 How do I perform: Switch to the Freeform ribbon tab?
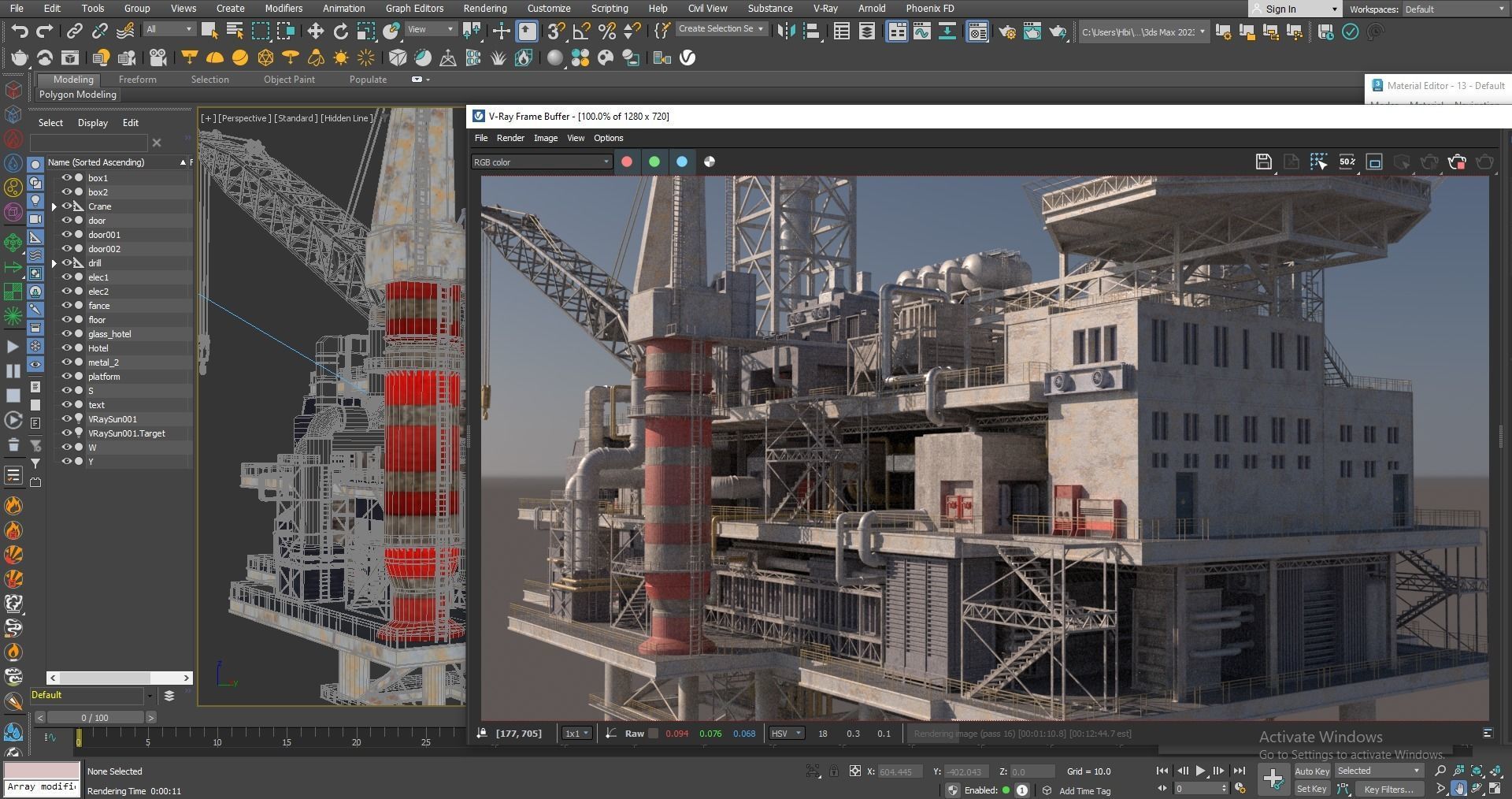point(138,80)
